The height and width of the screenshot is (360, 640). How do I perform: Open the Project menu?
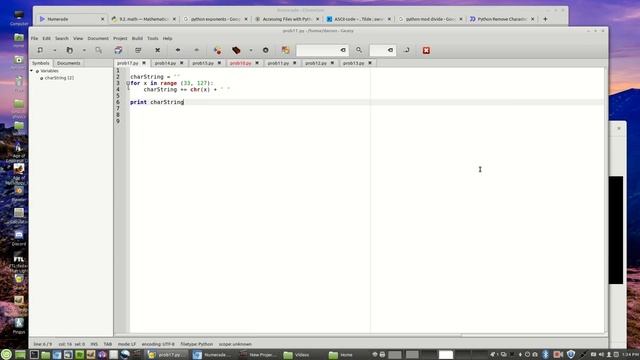click(120, 38)
